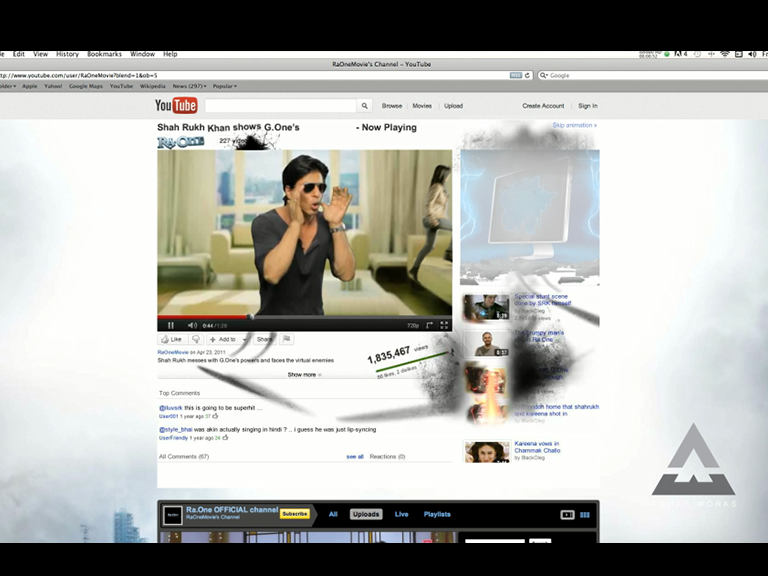Pause the video with the pause button
The height and width of the screenshot is (576, 768).
171,325
